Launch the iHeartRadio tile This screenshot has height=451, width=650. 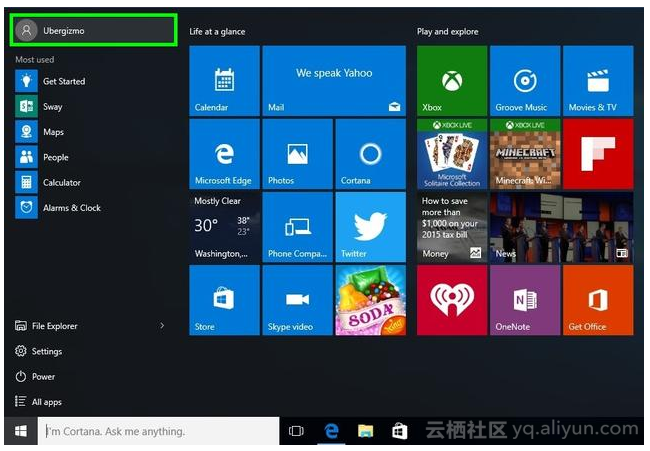click(x=452, y=300)
